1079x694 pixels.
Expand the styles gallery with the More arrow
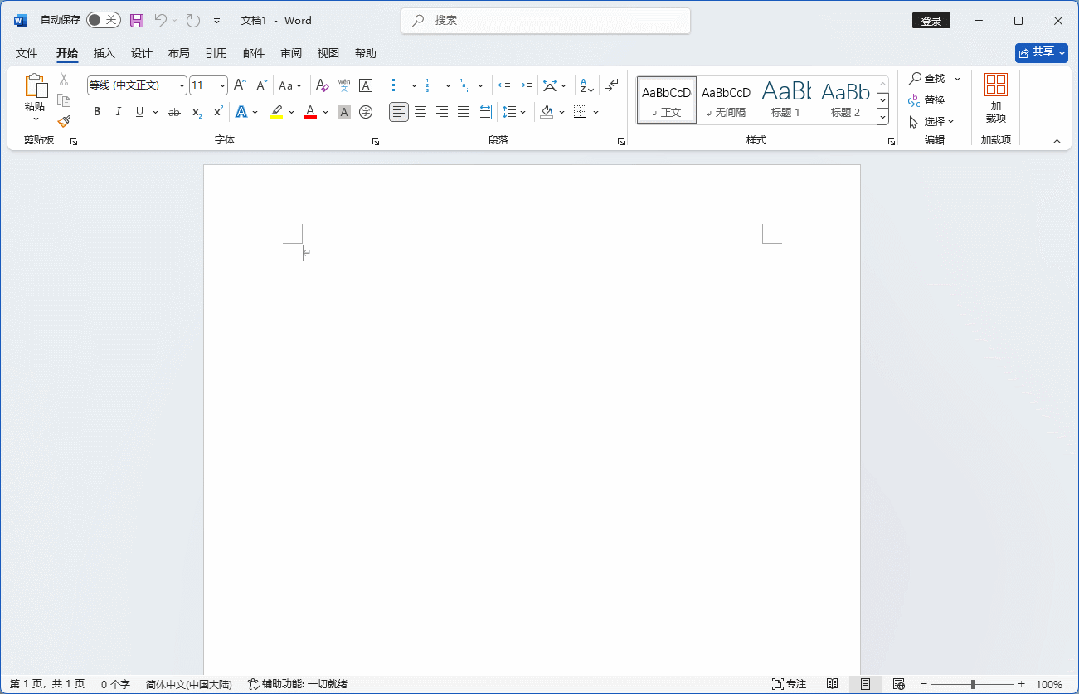click(883, 118)
